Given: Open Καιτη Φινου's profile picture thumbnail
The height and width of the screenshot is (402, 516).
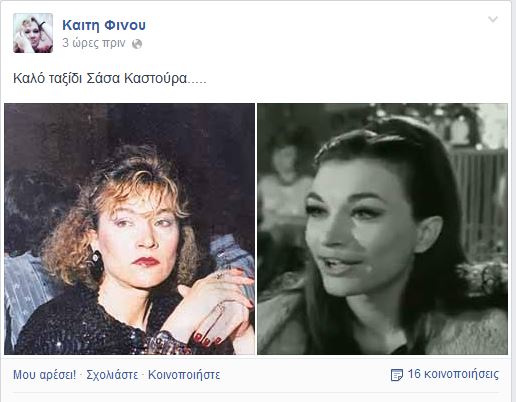Looking at the screenshot, I should 33,33.
